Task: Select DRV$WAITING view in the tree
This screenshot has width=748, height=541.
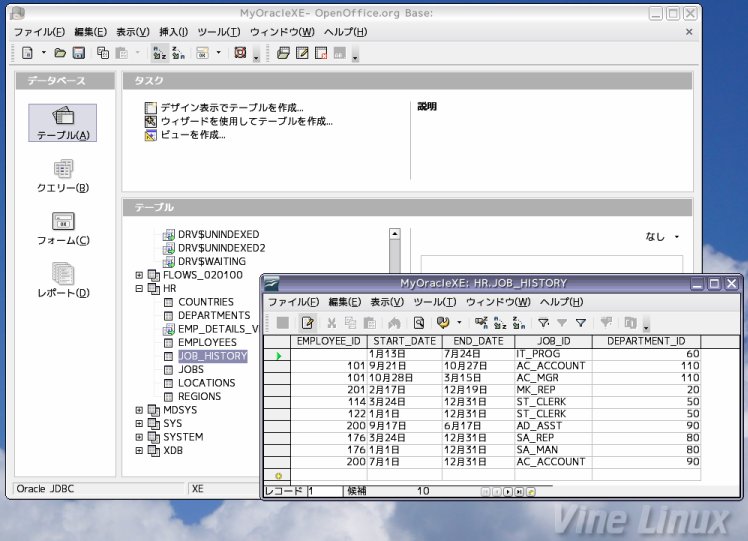Action: [212, 261]
